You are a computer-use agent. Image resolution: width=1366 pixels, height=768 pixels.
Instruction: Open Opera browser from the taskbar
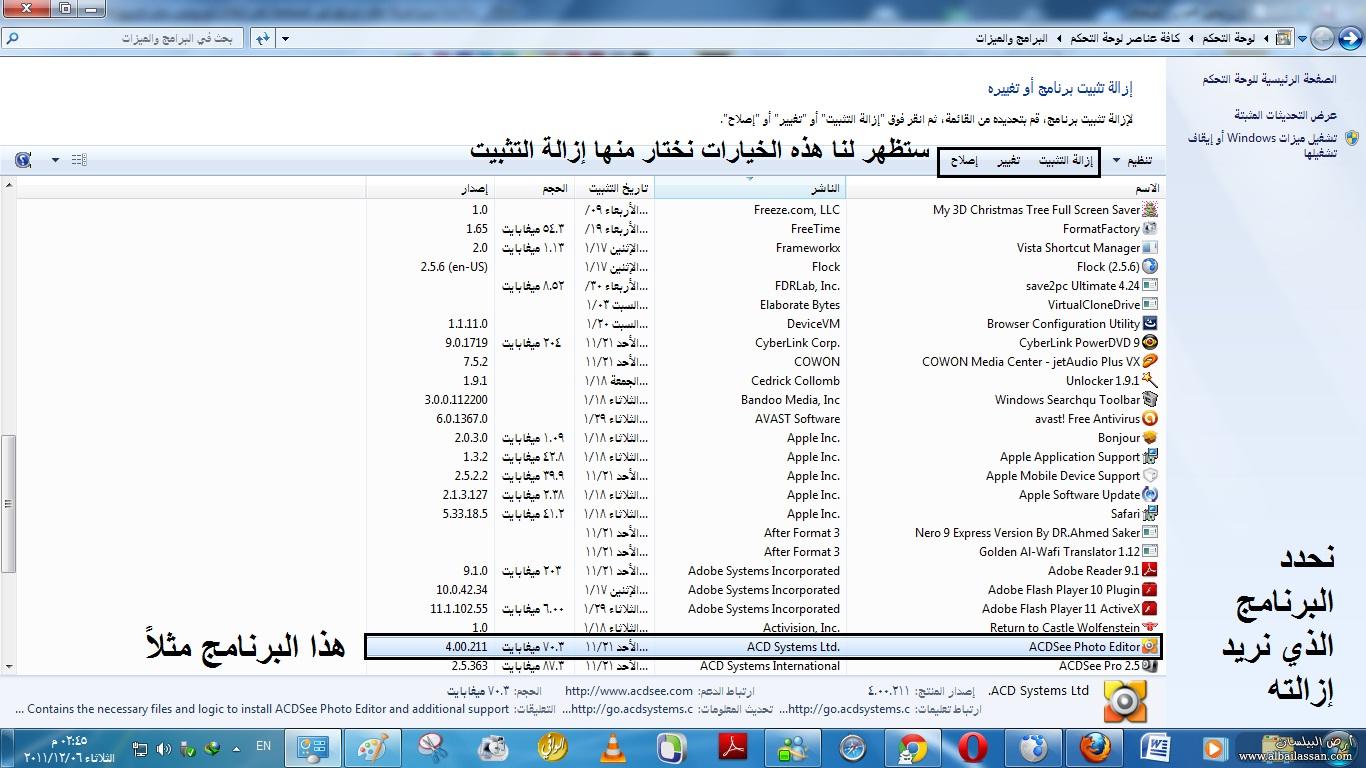coord(971,748)
